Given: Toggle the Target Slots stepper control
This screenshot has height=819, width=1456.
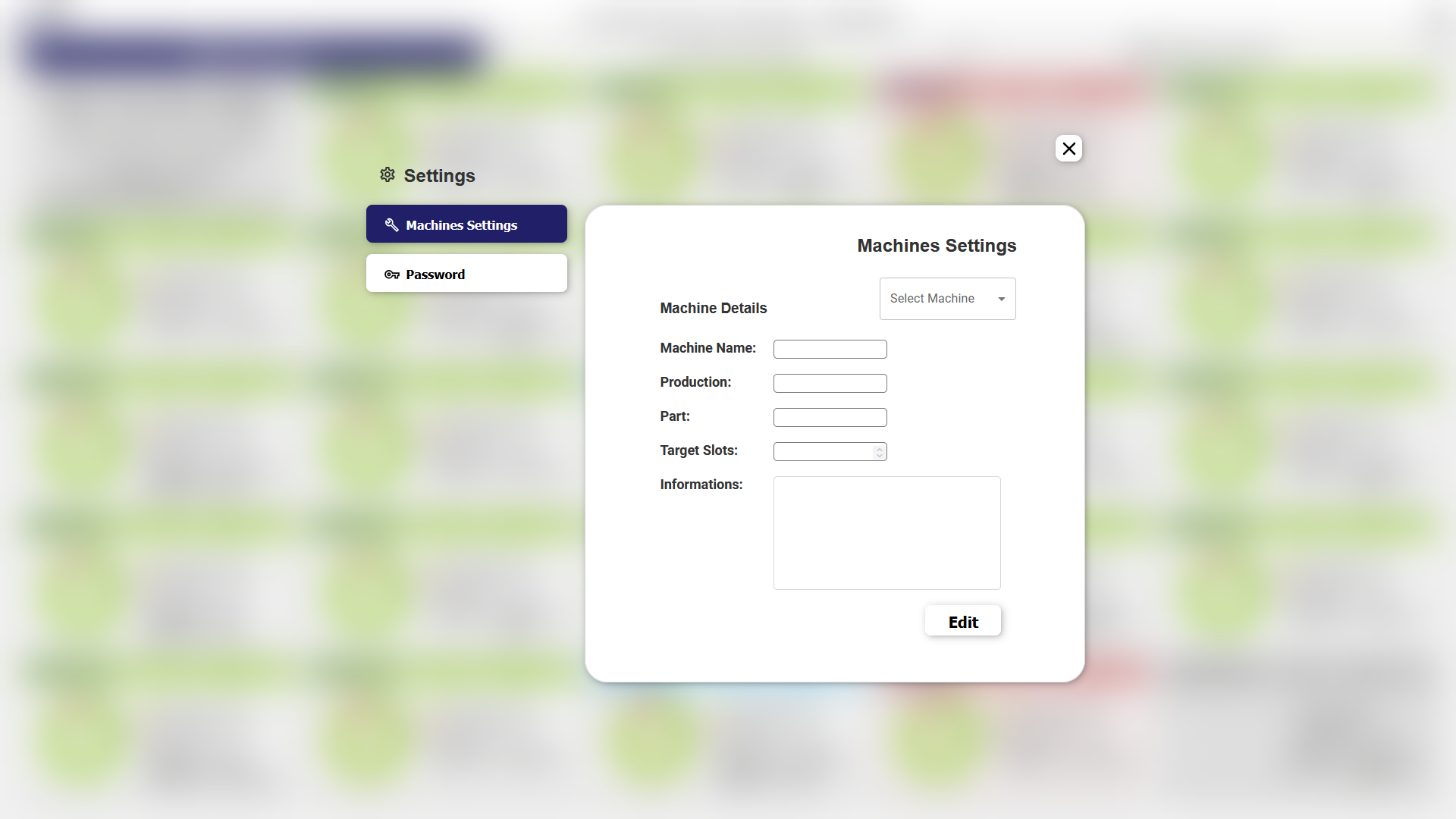Looking at the screenshot, I should [x=879, y=452].
